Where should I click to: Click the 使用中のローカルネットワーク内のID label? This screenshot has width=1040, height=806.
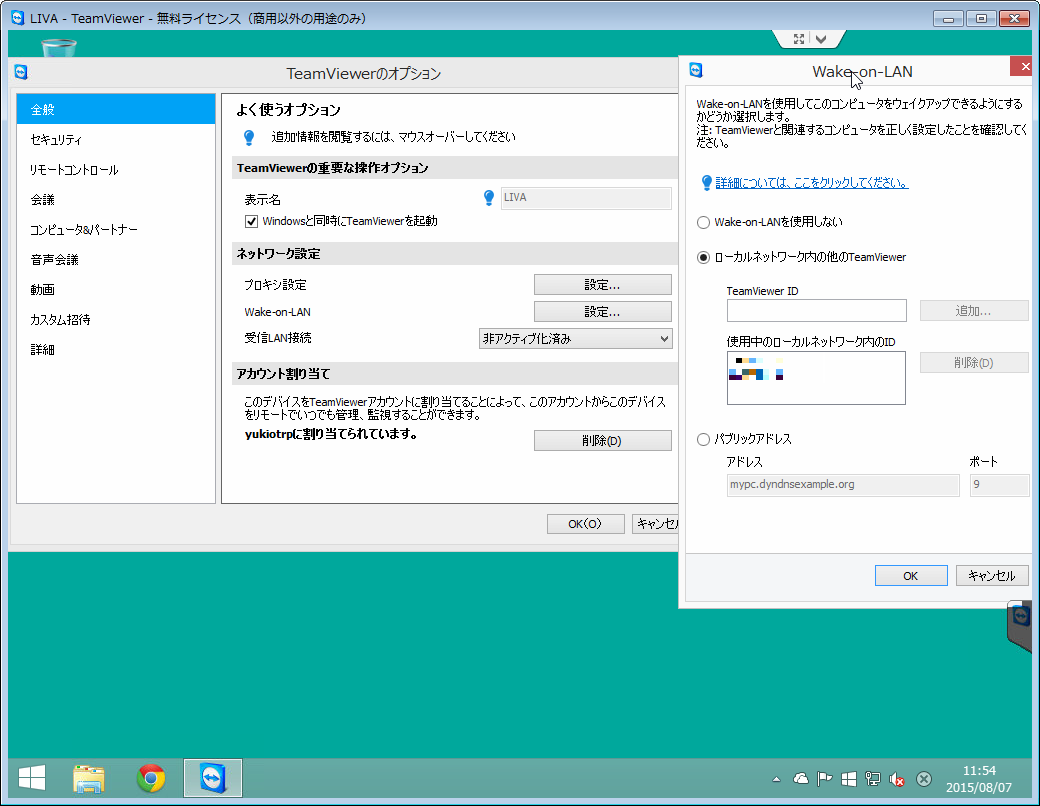point(811,342)
